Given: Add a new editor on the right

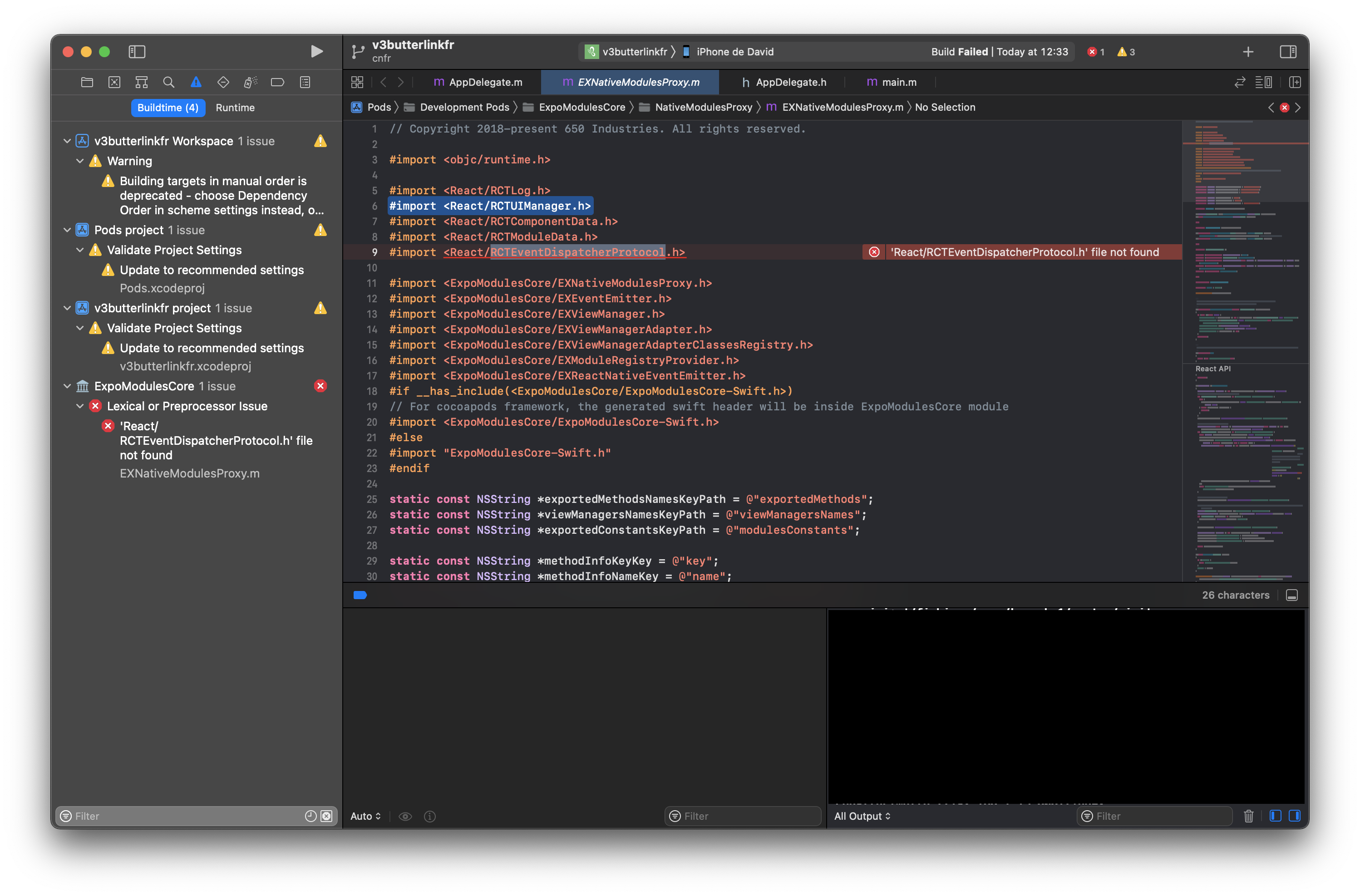Looking at the screenshot, I should point(1295,82).
